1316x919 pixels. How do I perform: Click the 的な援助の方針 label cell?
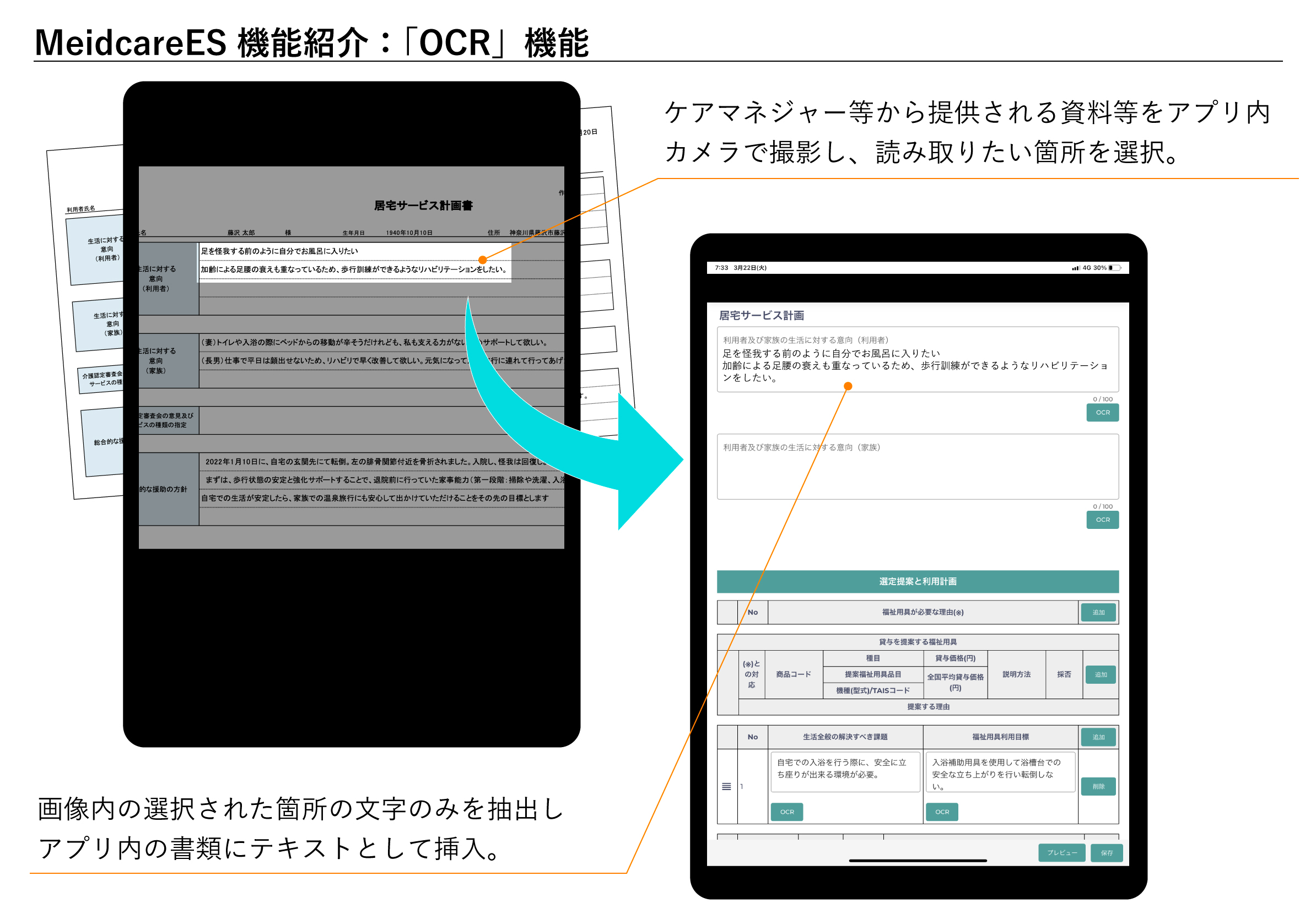point(169,489)
